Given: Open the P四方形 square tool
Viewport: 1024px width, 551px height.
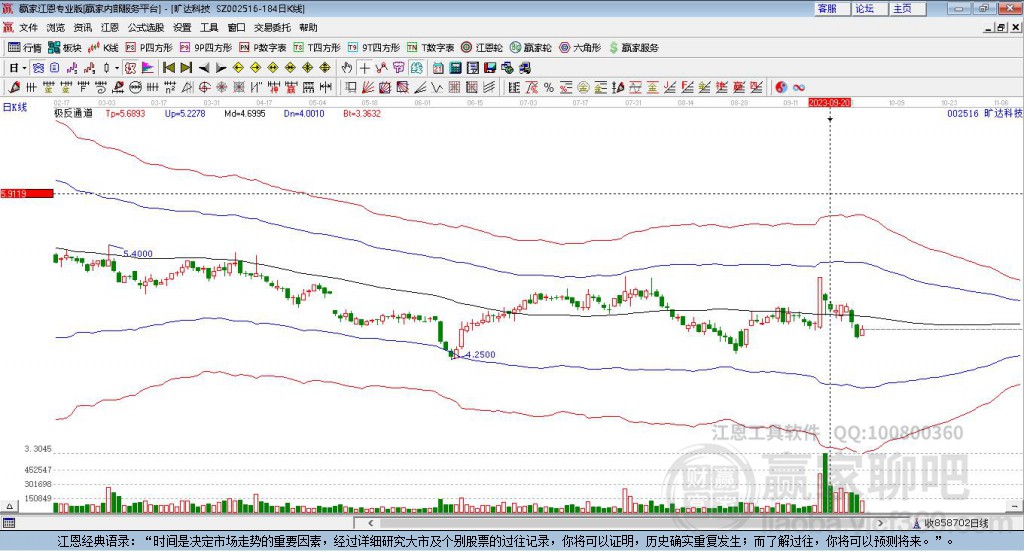Looking at the screenshot, I should [x=149, y=48].
